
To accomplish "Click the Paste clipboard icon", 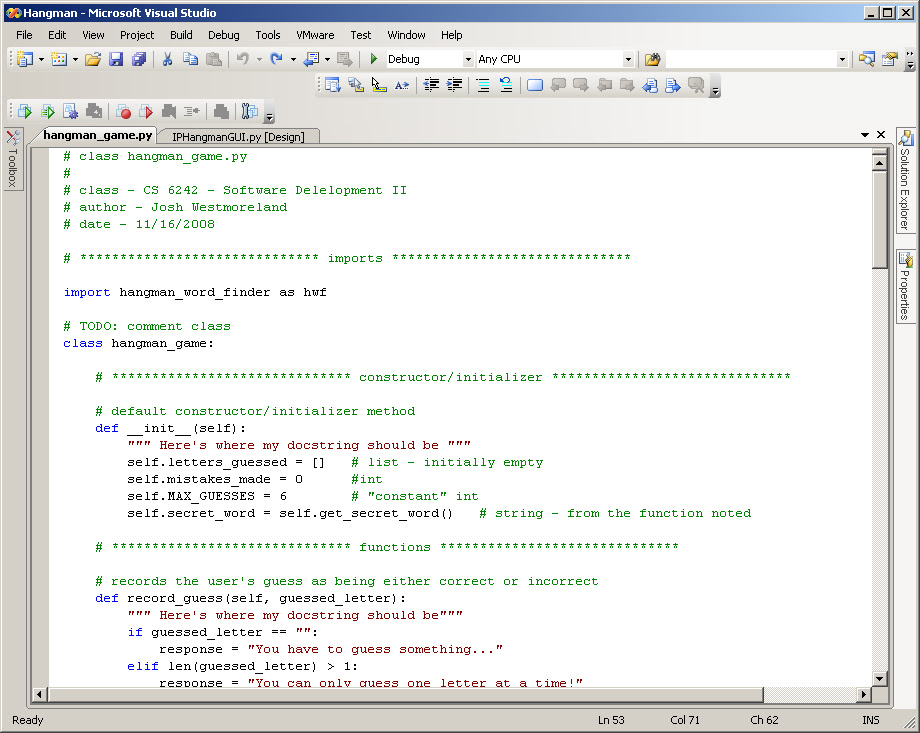I will [214, 59].
